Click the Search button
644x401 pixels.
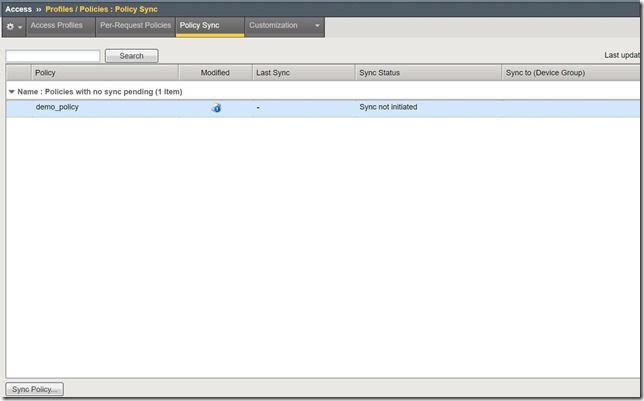pyautogui.click(x=131, y=56)
